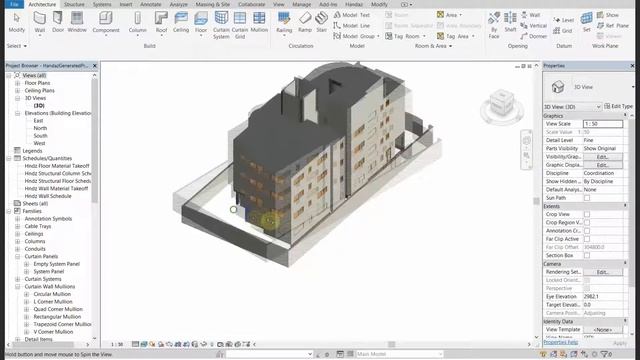Click the ViewCube in the 3D view
The height and width of the screenshot is (360, 640).
(502, 103)
